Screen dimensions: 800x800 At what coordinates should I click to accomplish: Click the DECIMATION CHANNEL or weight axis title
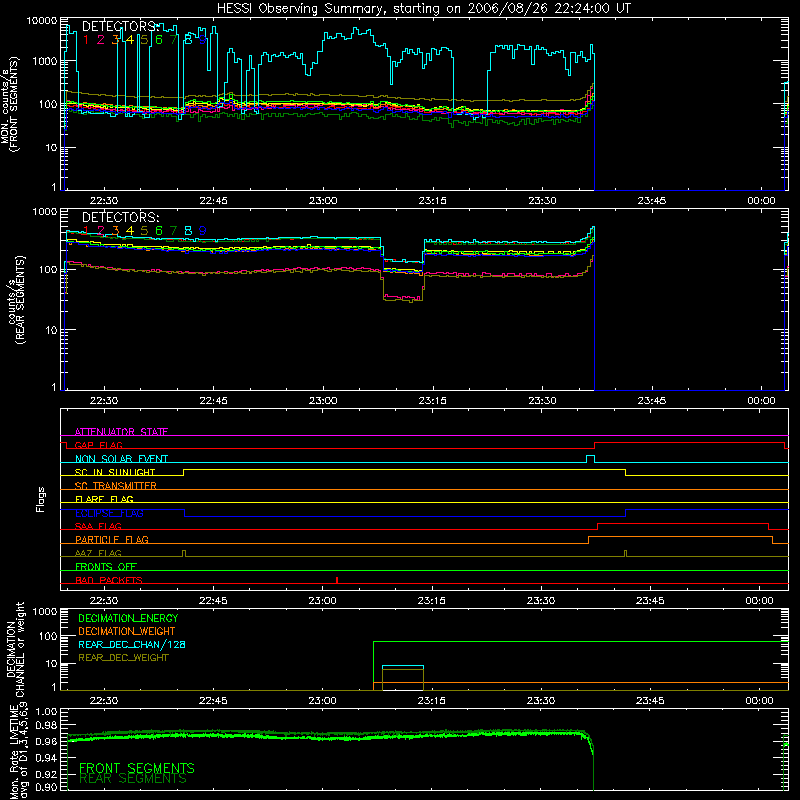tap(15, 649)
